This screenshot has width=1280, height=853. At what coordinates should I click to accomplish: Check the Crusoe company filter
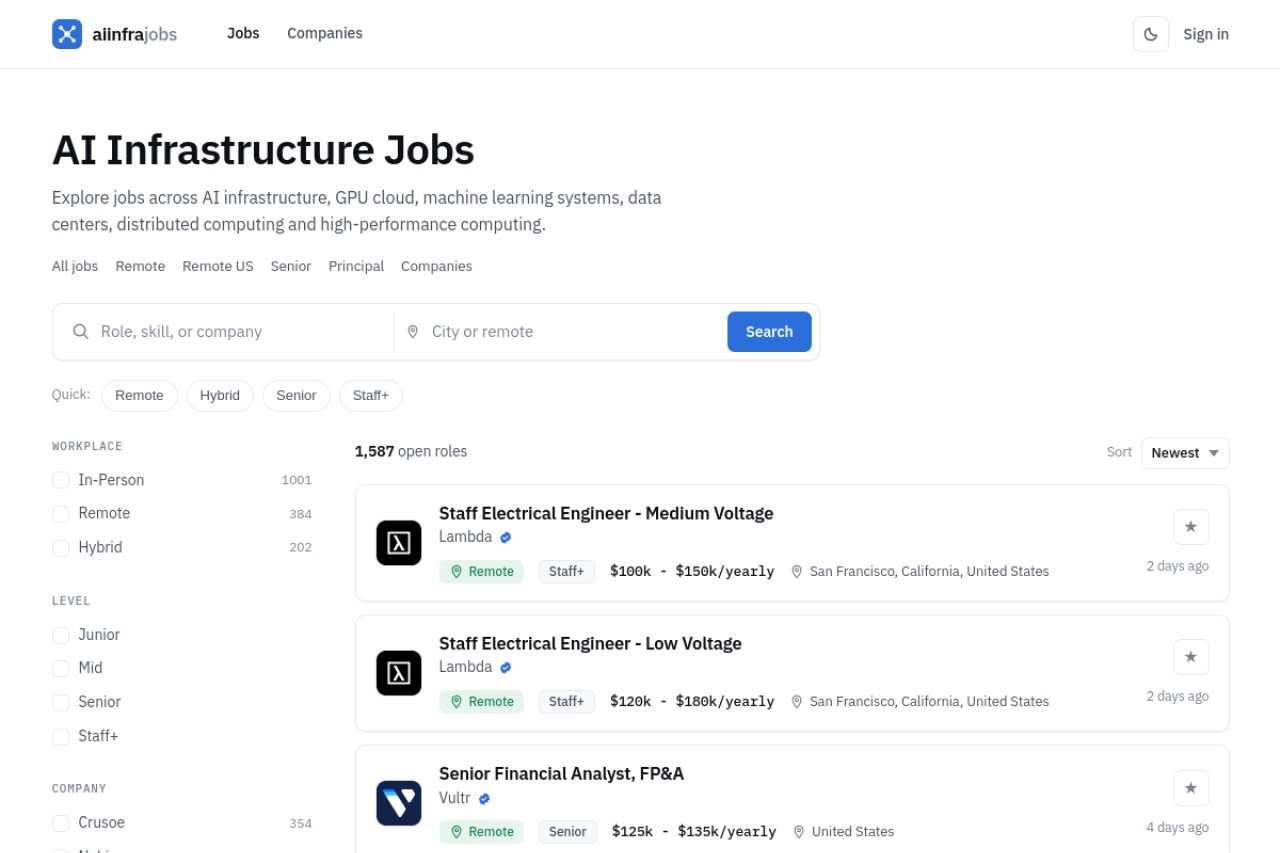61,823
